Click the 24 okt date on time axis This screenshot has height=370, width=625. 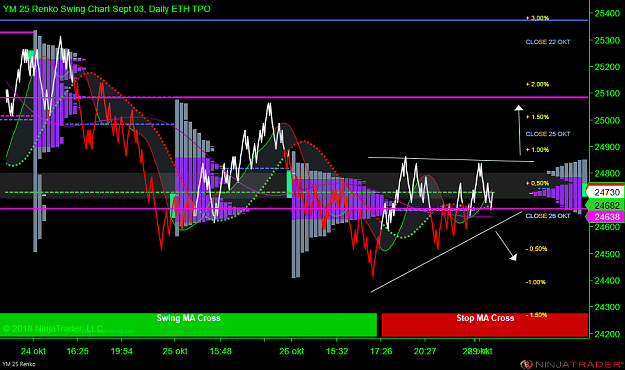tap(33, 351)
